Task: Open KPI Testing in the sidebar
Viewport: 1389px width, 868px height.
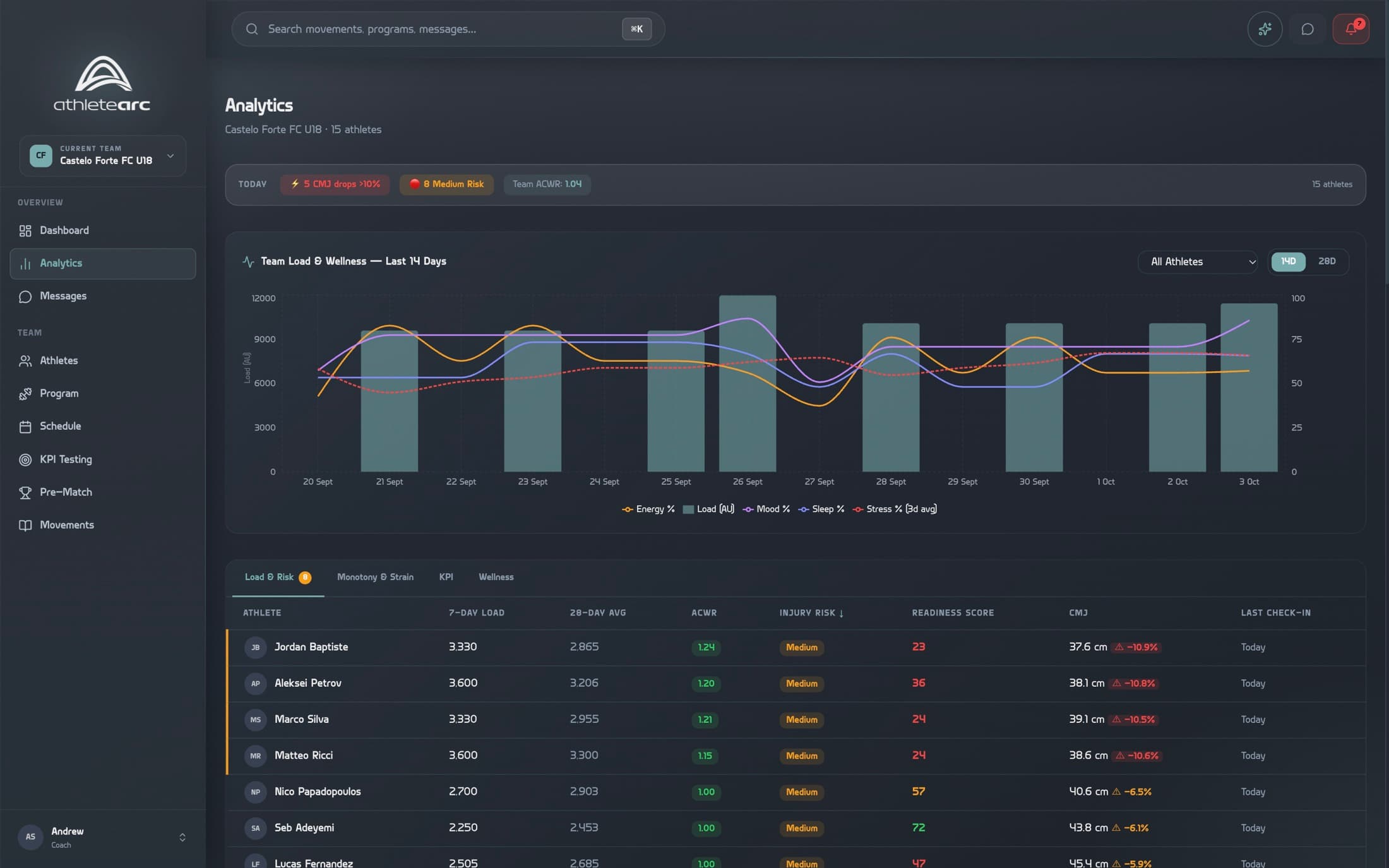Action: (x=102, y=460)
